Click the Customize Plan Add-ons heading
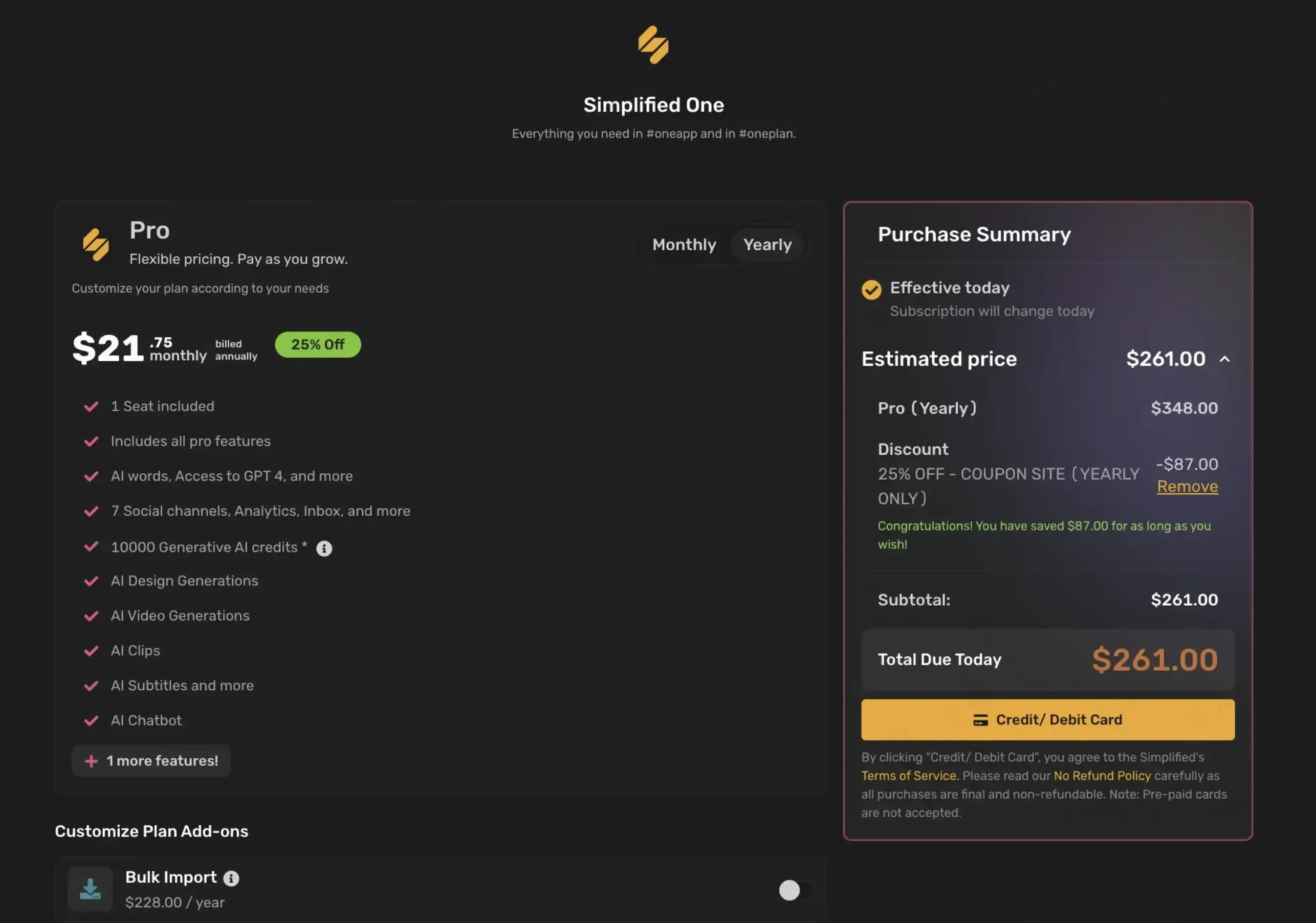This screenshot has width=1316, height=923. [152, 831]
